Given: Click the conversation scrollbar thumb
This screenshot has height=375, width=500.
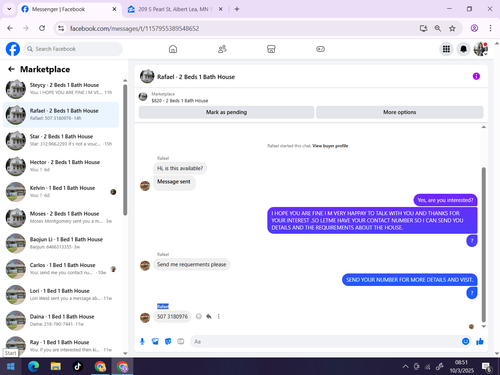Looking at the screenshot, I should pos(483,245).
